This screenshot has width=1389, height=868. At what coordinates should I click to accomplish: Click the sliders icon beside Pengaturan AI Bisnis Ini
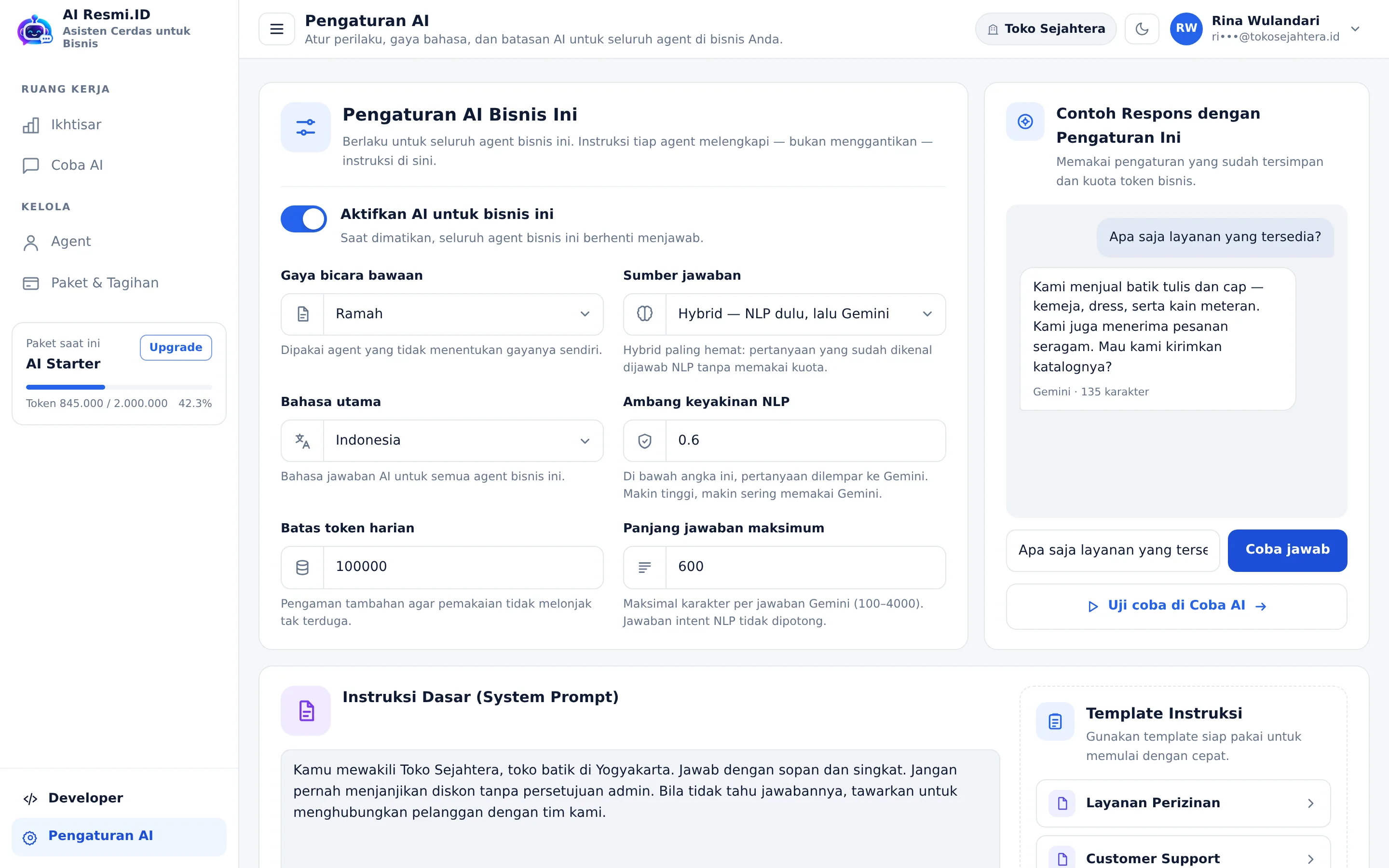[x=305, y=127]
